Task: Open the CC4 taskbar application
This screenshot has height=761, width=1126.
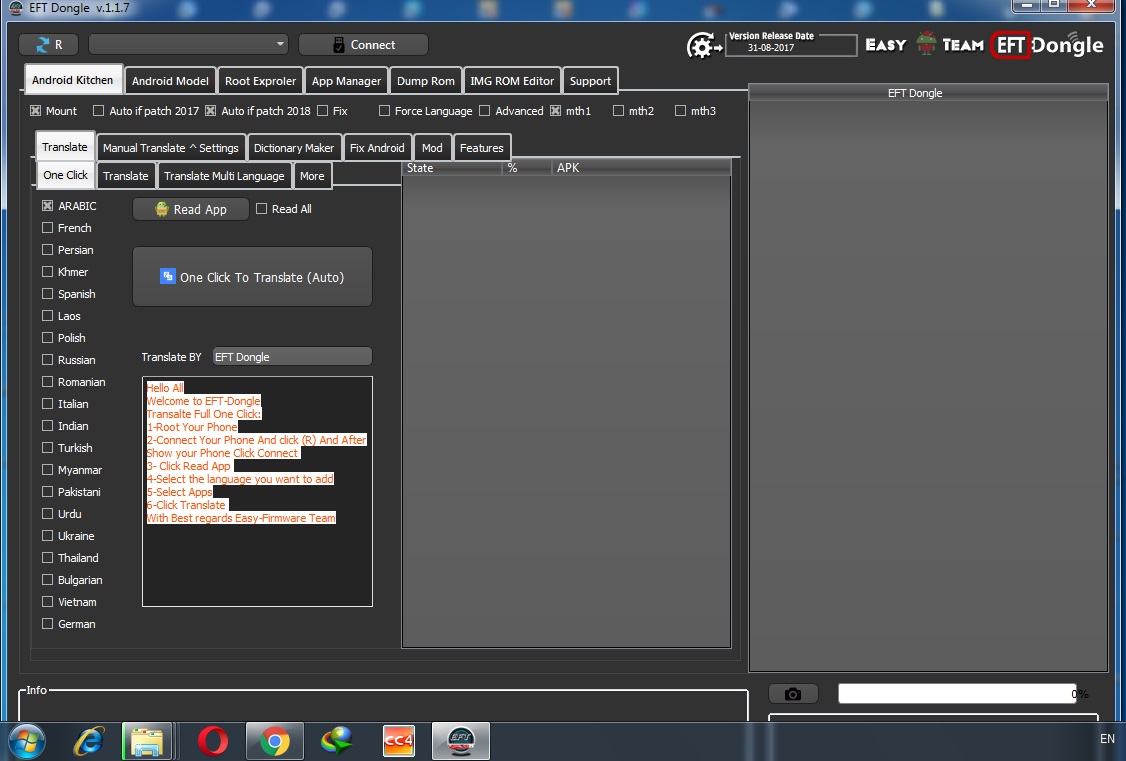Action: coord(399,741)
